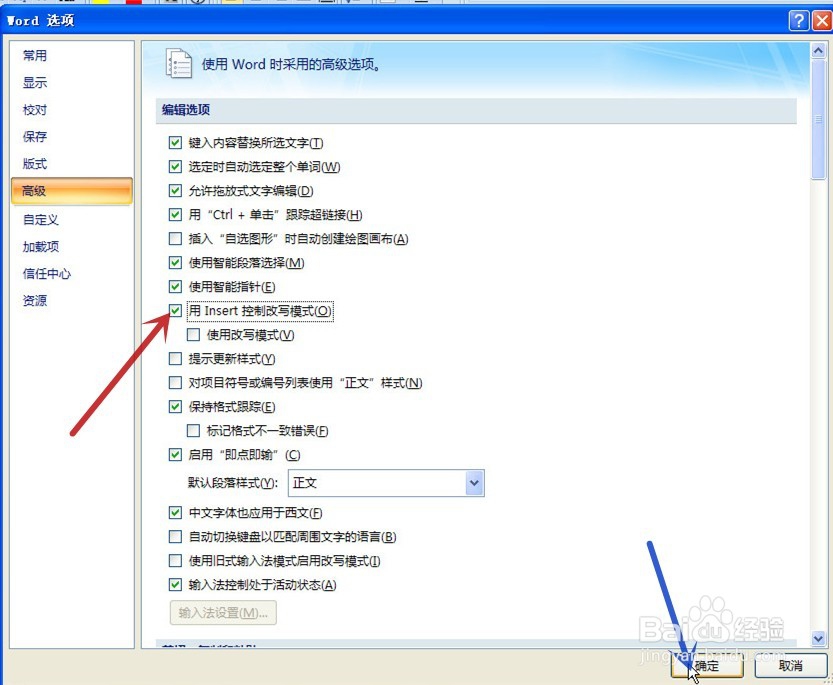
Task: Check 提示更新样式 option
Action: coord(175,359)
